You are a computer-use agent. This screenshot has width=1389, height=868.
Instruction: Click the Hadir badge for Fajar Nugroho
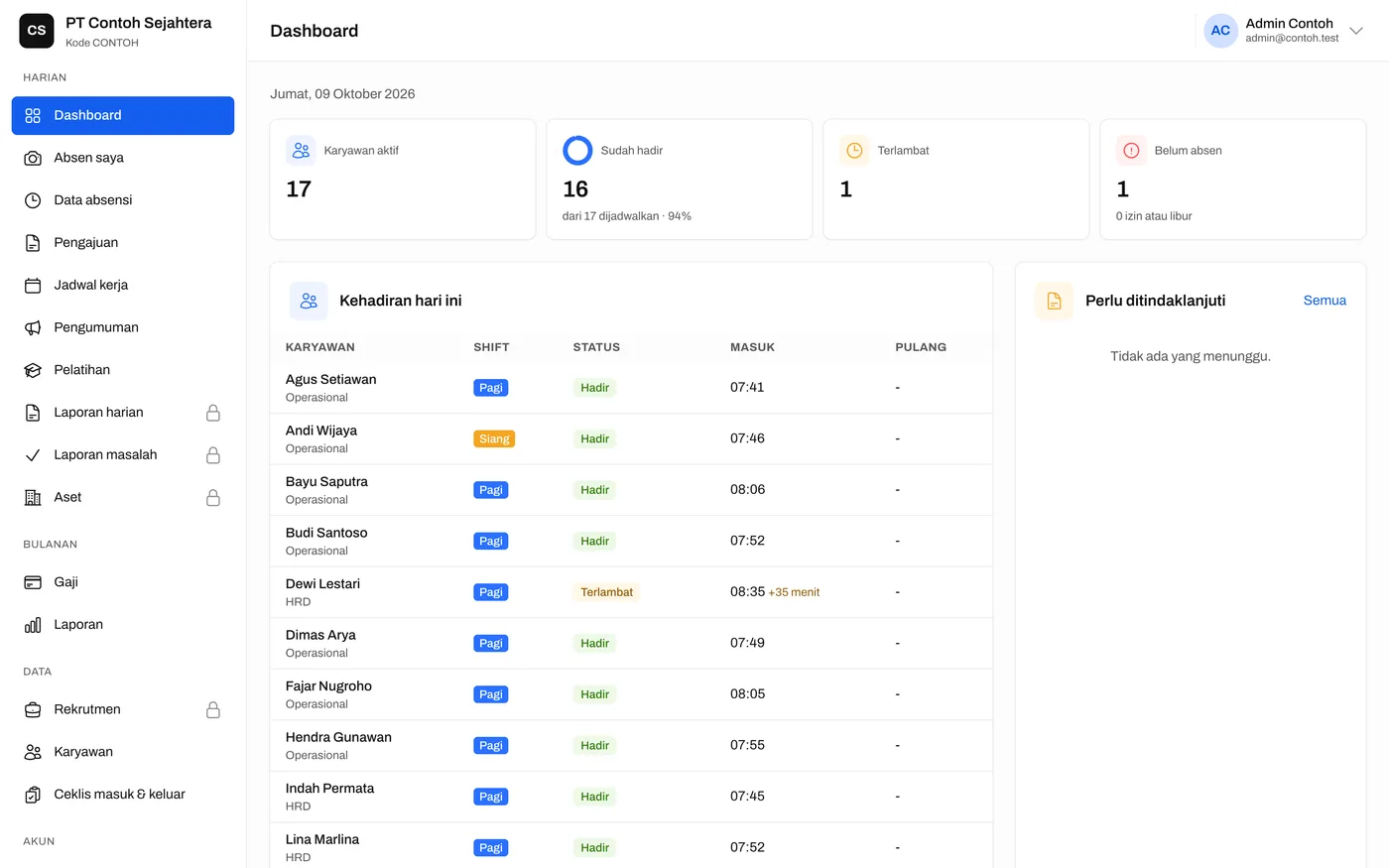[x=594, y=694]
